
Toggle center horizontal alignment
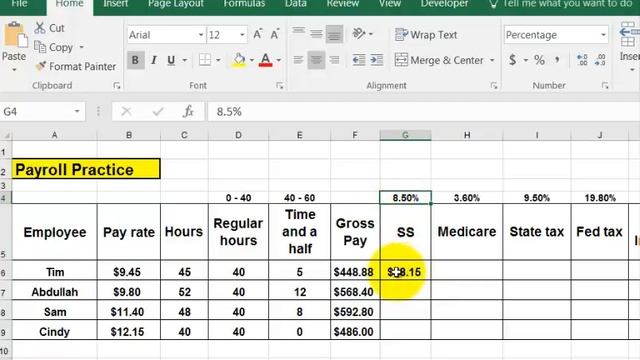pyautogui.click(x=316, y=60)
